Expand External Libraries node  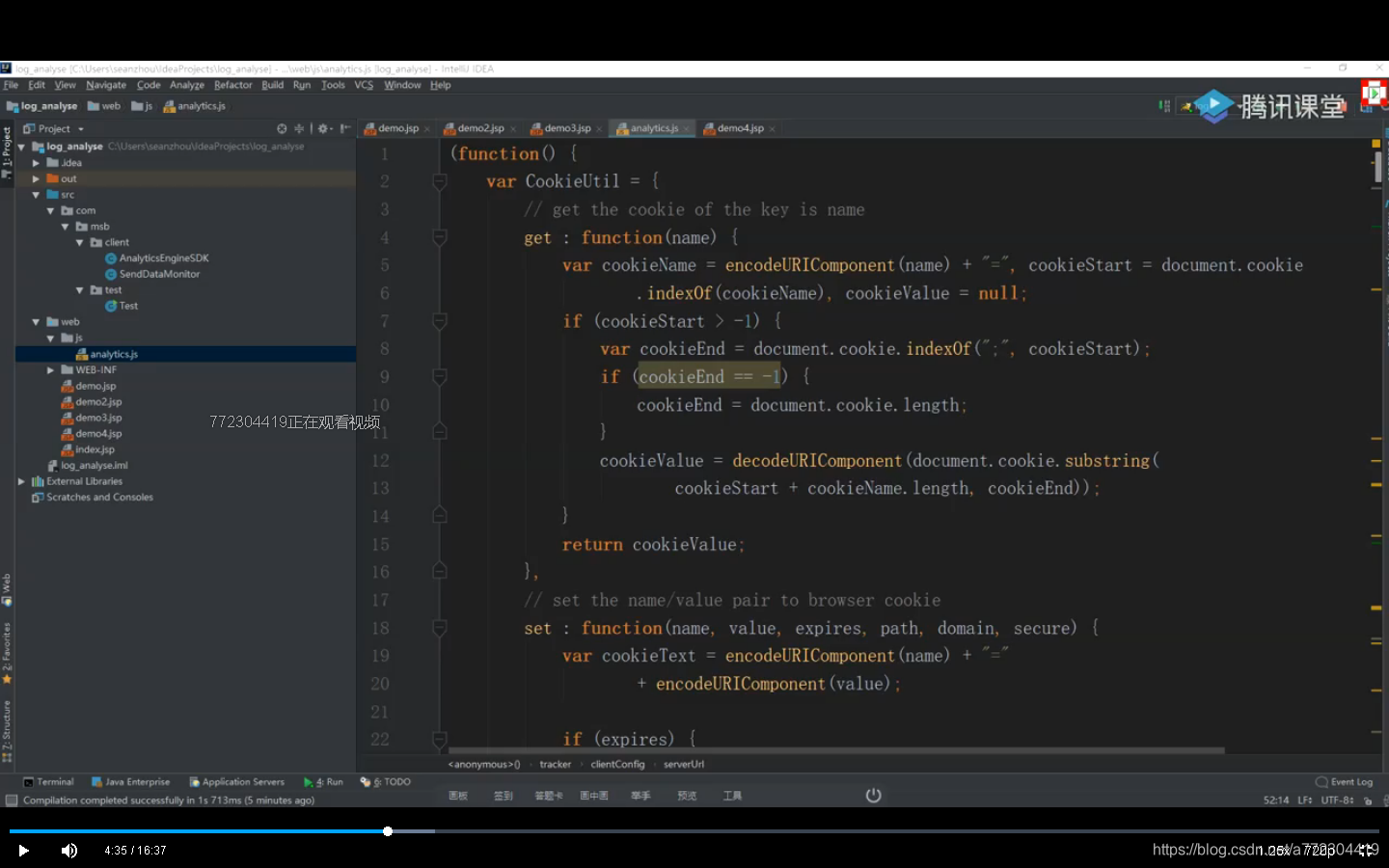[22, 481]
